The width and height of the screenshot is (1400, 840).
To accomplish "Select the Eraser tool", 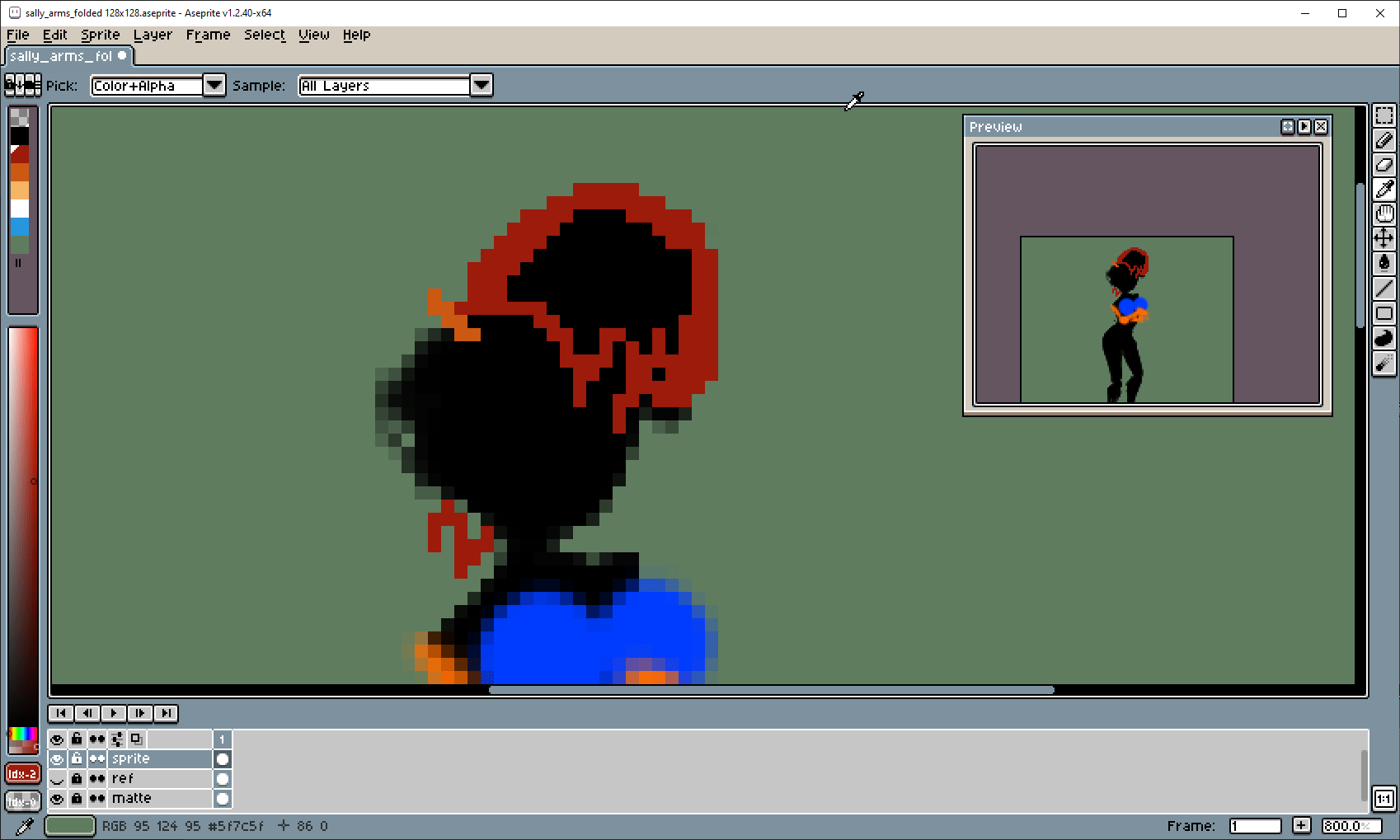I will pos(1385,164).
